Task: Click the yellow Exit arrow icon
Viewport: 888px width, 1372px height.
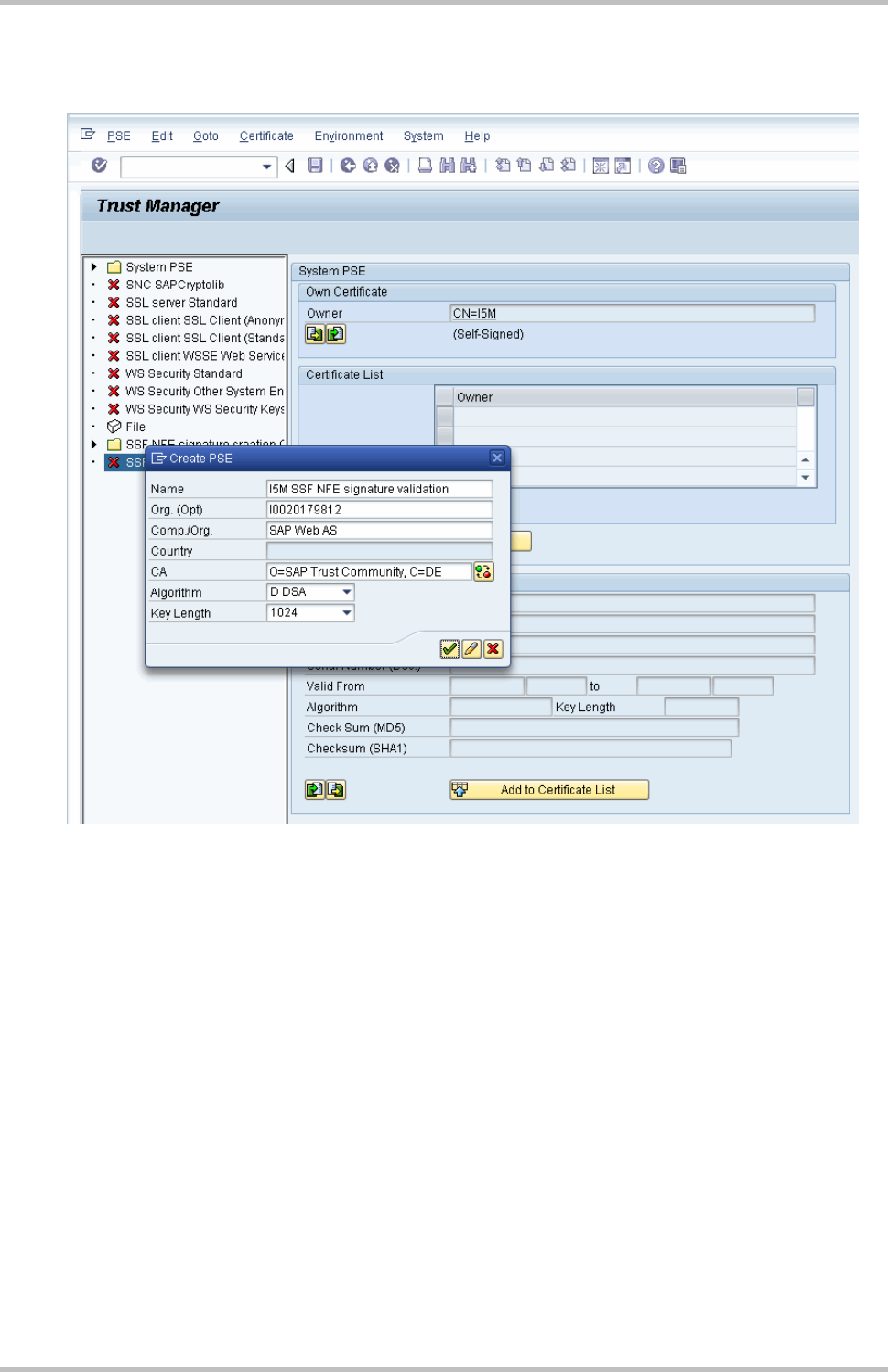Action: (x=370, y=166)
